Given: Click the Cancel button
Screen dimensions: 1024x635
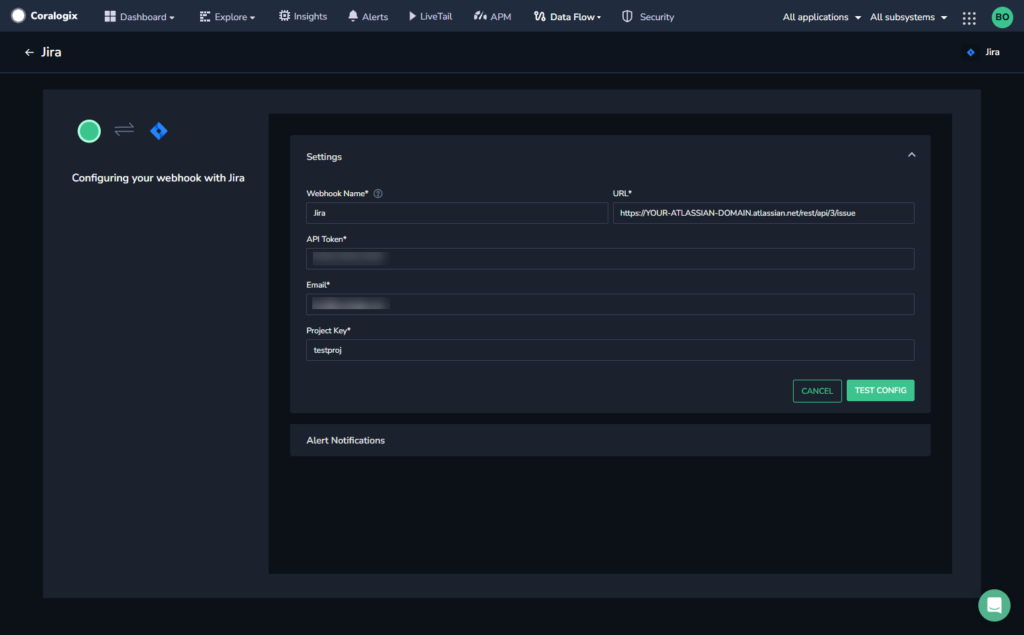Looking at the screenshot, I should (817, 391).
